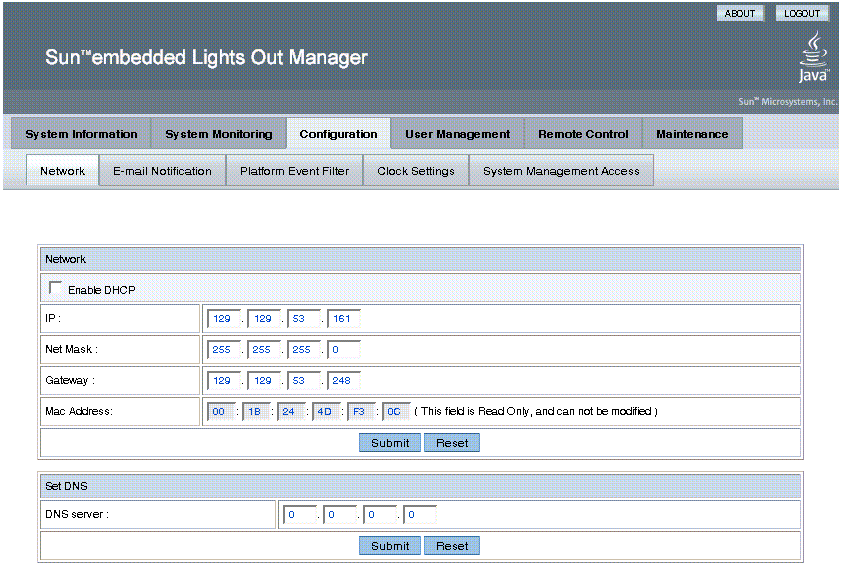The image size is (841, 566).
Task: Click the first Gateway octet field
Action: (x=224, y=381)
